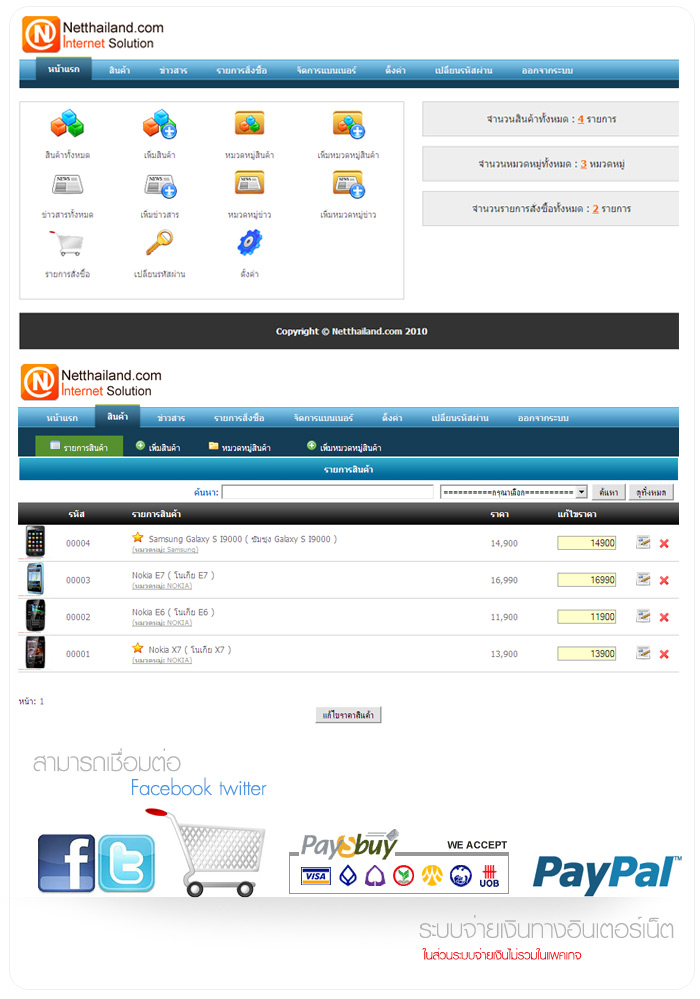This screenshot has height=999, width=700.
Task: Click the price text 16,990
Action: click(x=504, y=580)
